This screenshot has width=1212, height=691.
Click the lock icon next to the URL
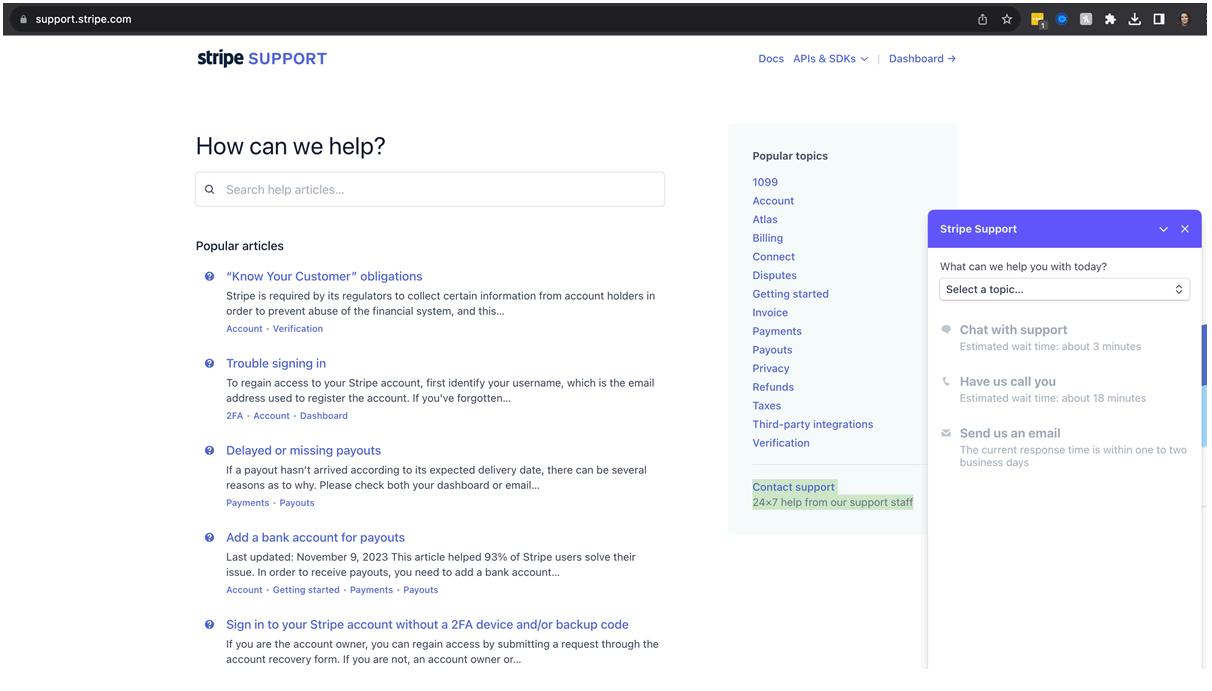pyautogui.click(x=23, y=19)
